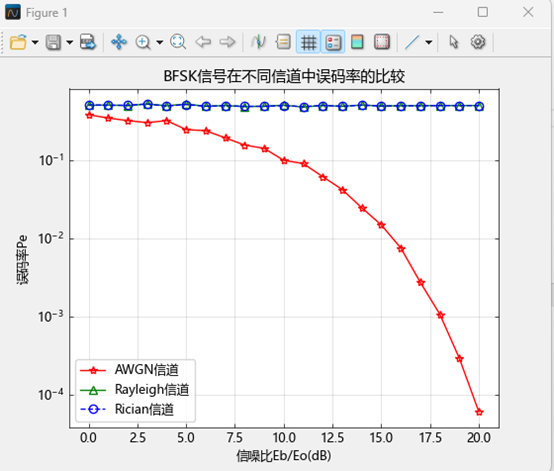Click the 10.0 x-axis tick label

(x=284, y=438)
